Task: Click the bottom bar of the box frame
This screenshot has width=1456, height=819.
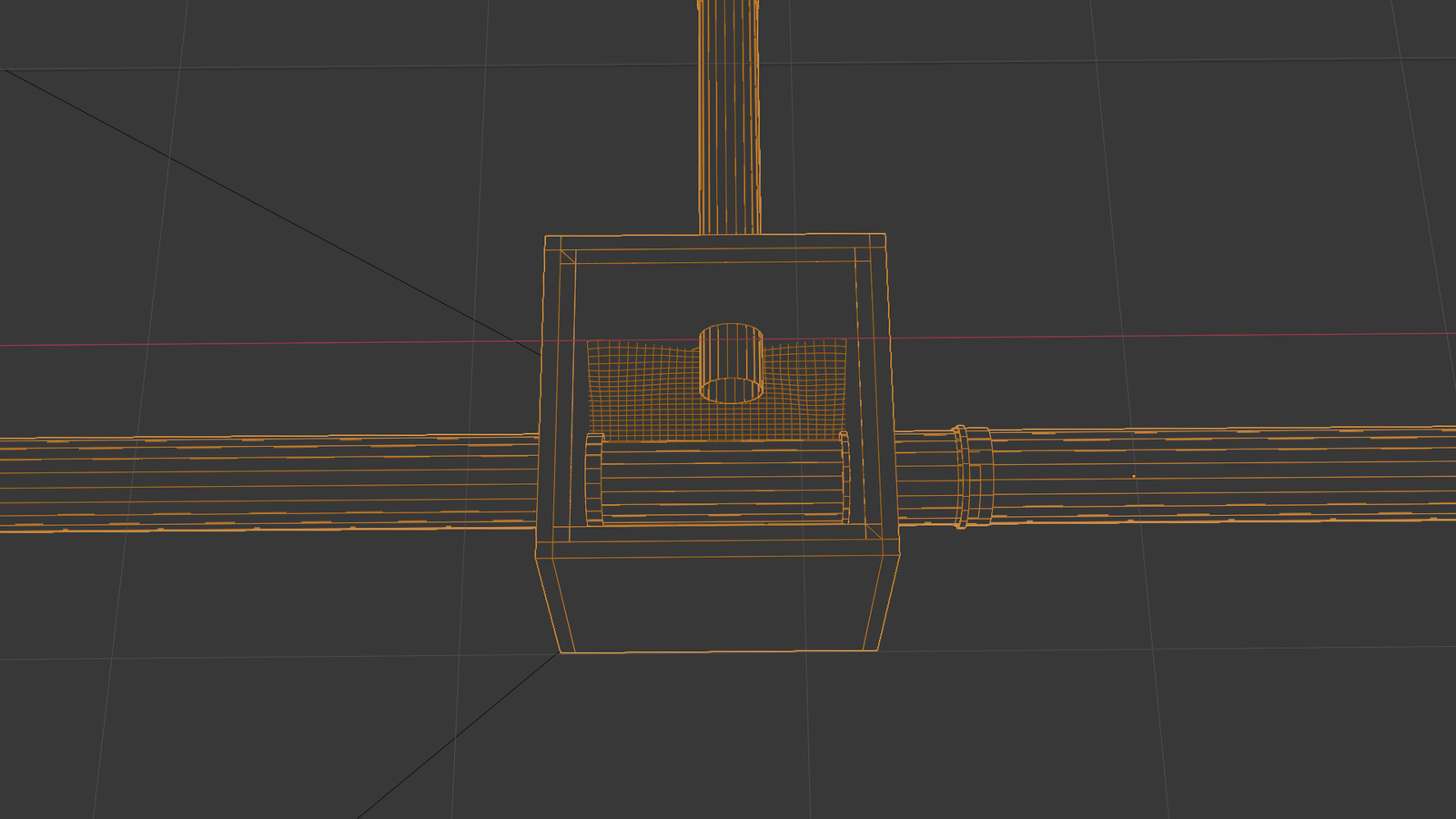Action: pyautogui.click(x=719, y=544)
